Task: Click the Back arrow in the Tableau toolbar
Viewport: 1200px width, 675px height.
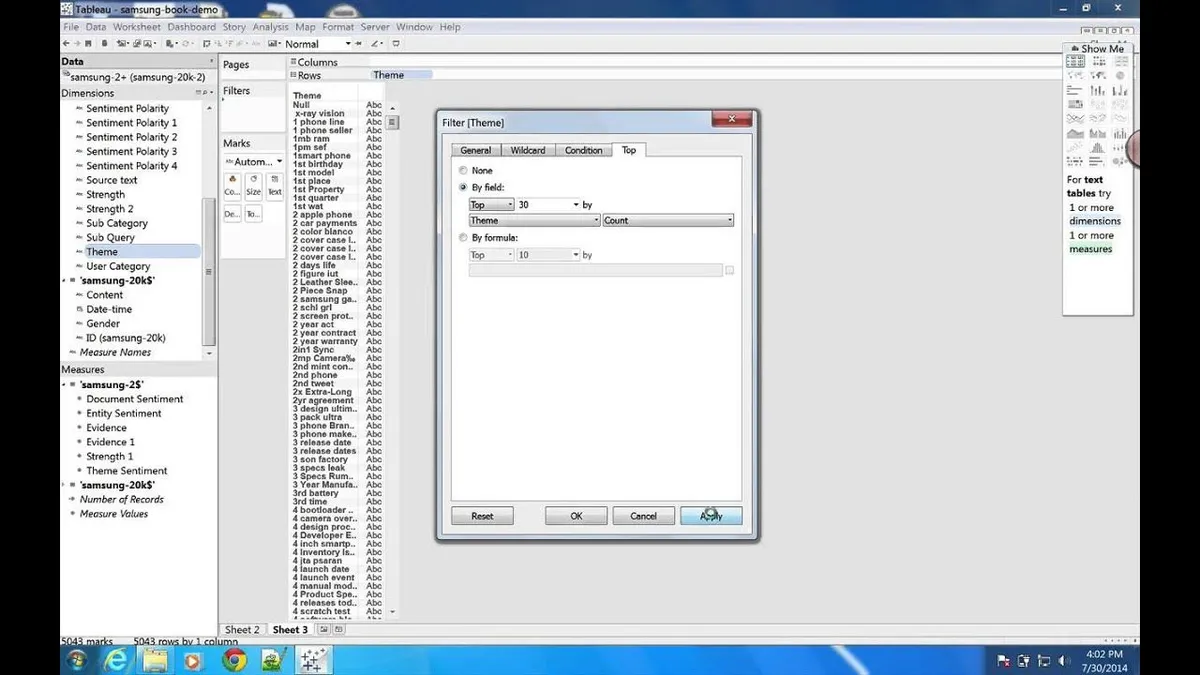Action: coord(66,44)
